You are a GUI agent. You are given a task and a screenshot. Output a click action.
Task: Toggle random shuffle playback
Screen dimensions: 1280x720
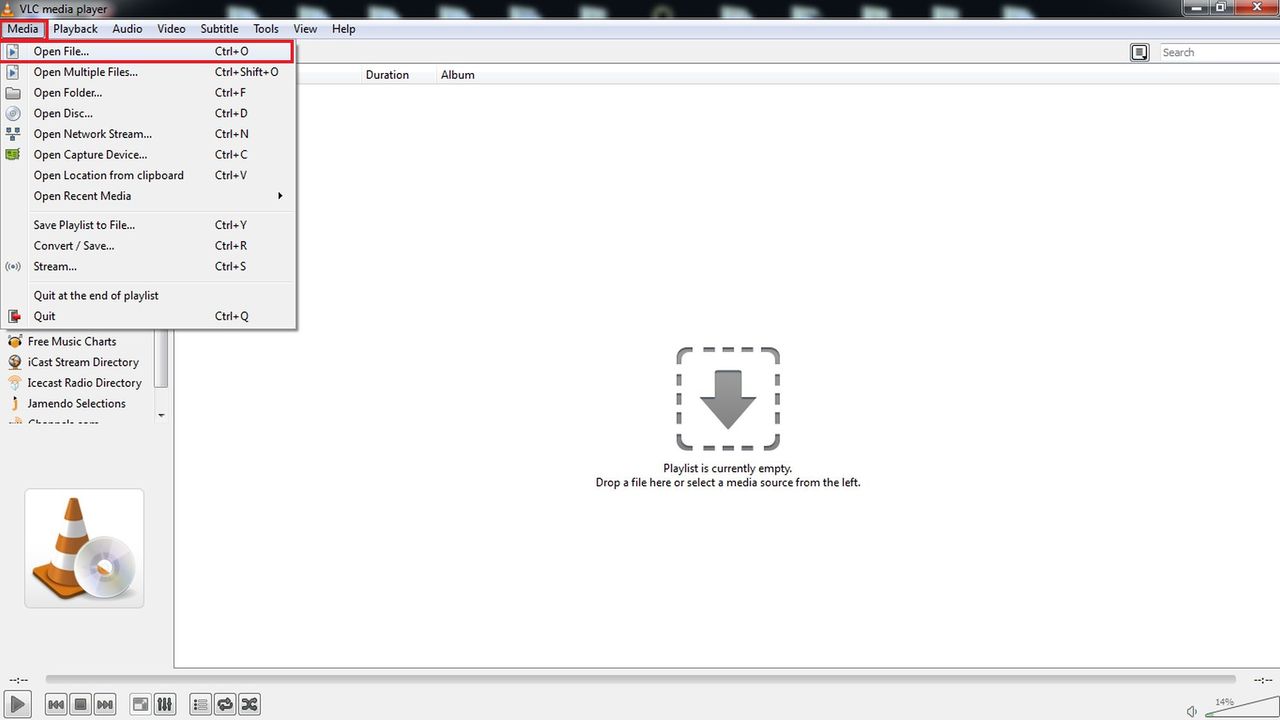click(x=249, y=705)
